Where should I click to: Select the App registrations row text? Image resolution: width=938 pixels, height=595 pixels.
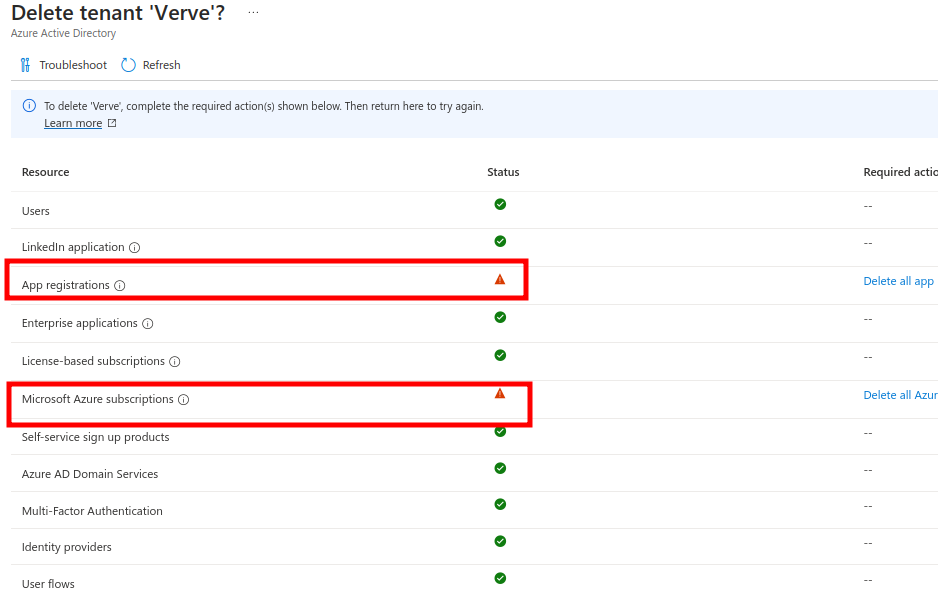(x=66, y=286)
